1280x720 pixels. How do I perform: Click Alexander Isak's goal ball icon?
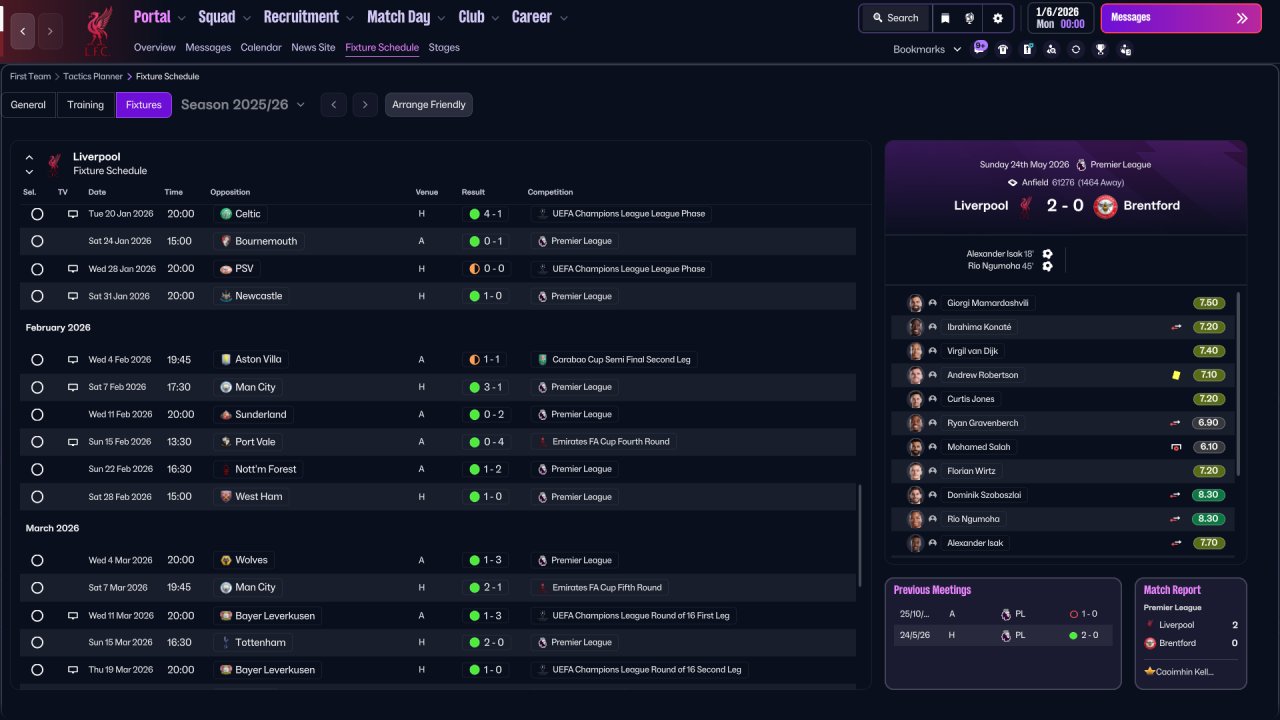(1047, 254)
